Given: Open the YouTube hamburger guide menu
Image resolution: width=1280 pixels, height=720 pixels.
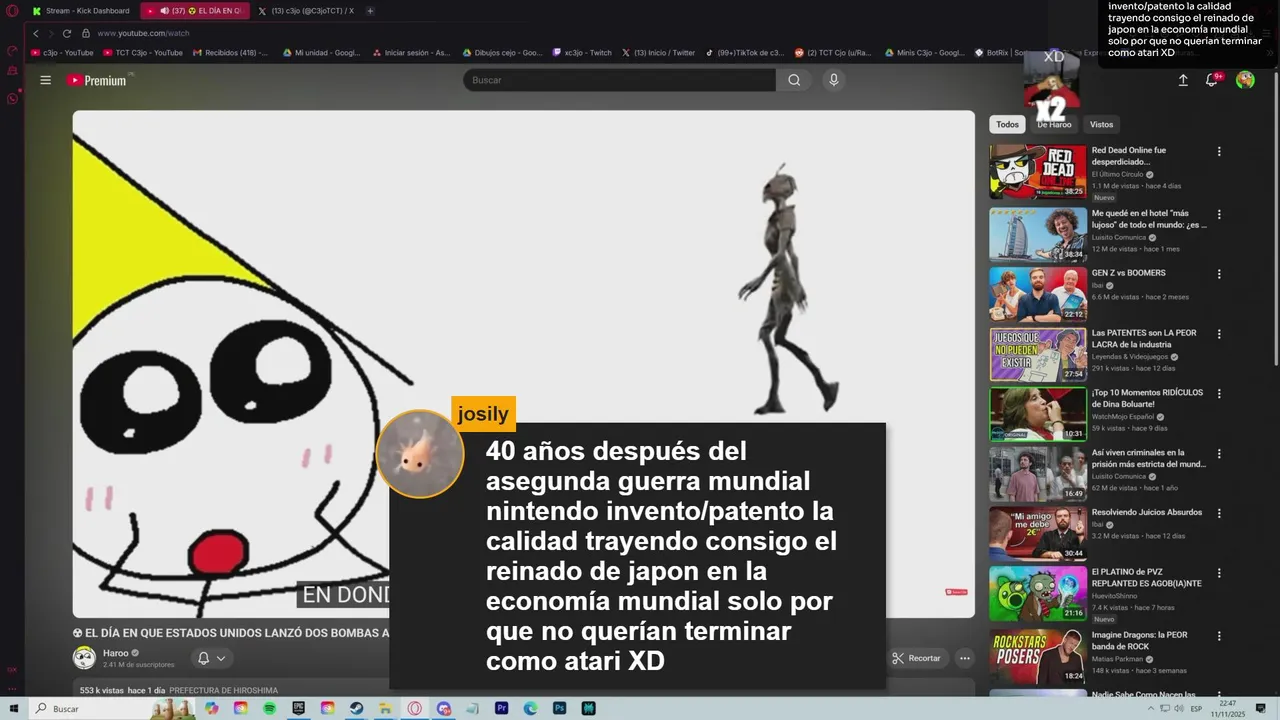Looking at the screenshot, I should [x=45, y=80].
